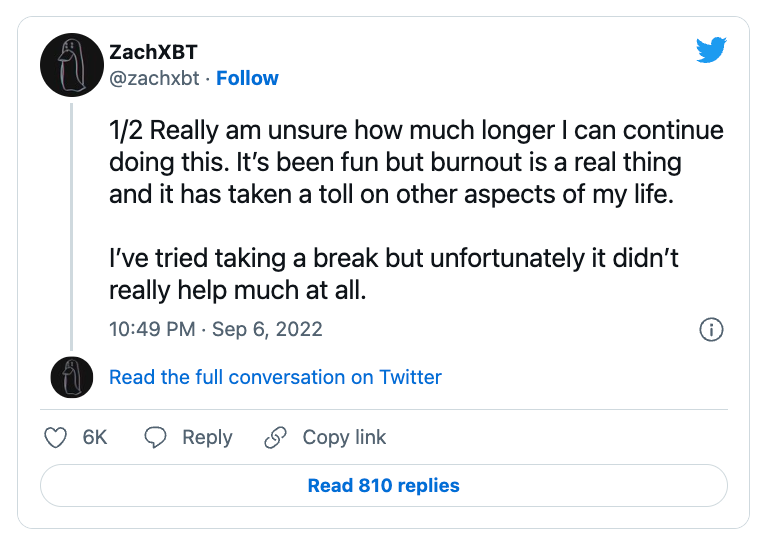Click the small penguin avatar near conversation link
Image resolution: width=768 pixels, height=548 pixels.
point(72,377)
